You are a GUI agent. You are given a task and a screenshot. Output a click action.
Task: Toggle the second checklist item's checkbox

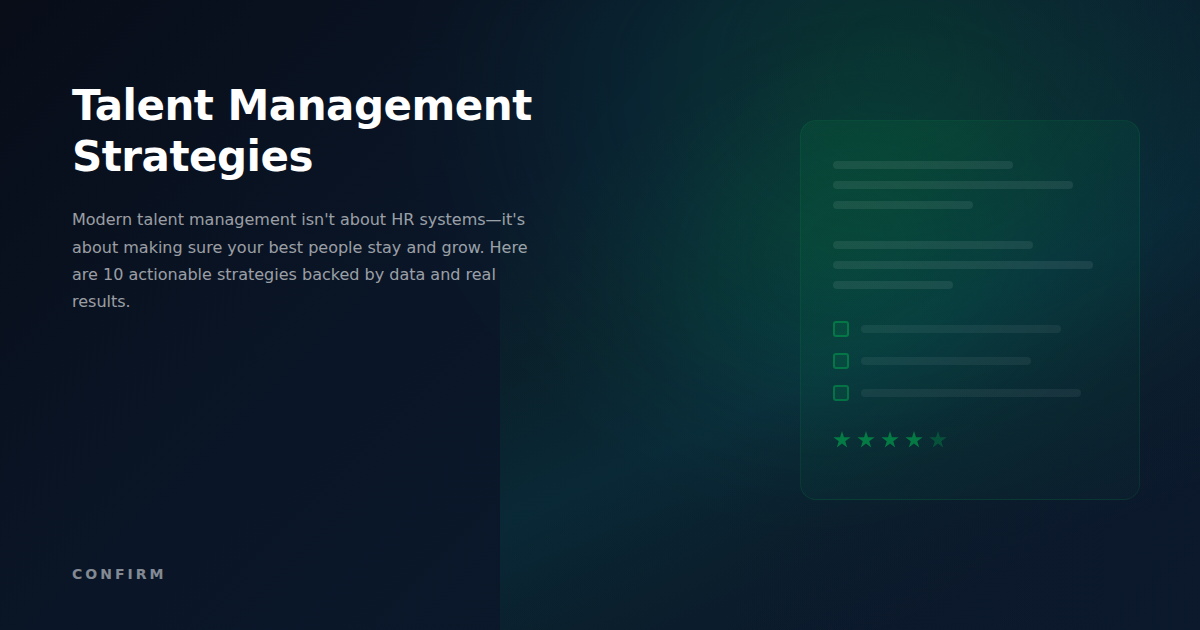(x=840, y=360)
